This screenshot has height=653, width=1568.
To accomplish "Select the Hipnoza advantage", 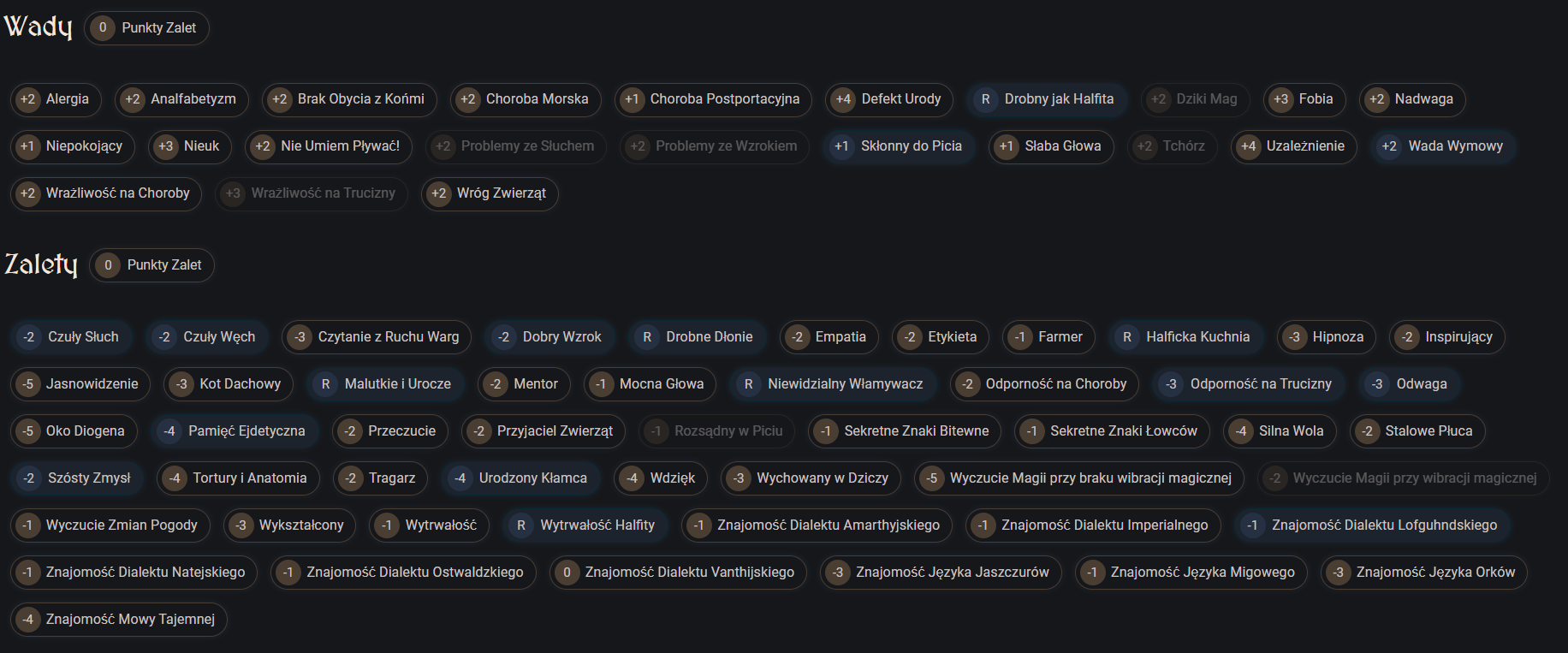I will point(1326,337).
